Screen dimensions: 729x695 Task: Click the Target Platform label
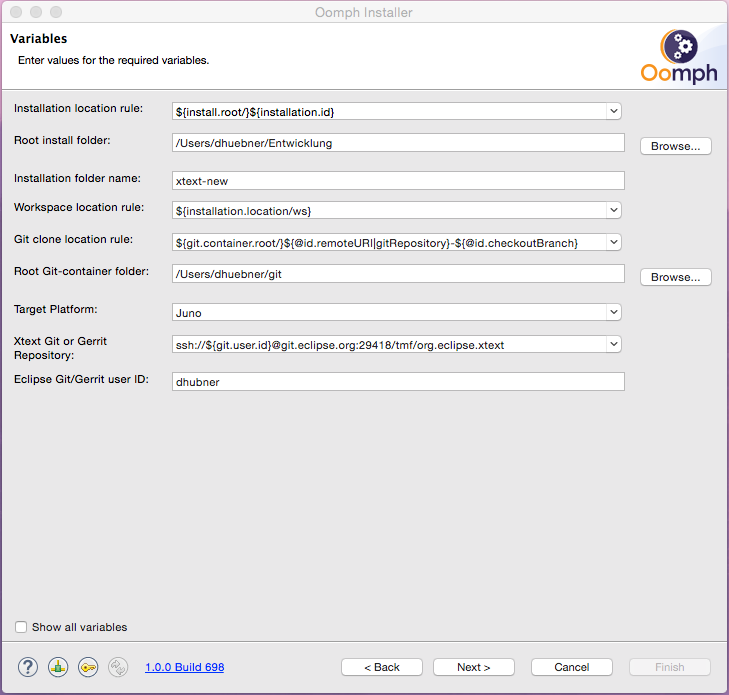point(56,309)
